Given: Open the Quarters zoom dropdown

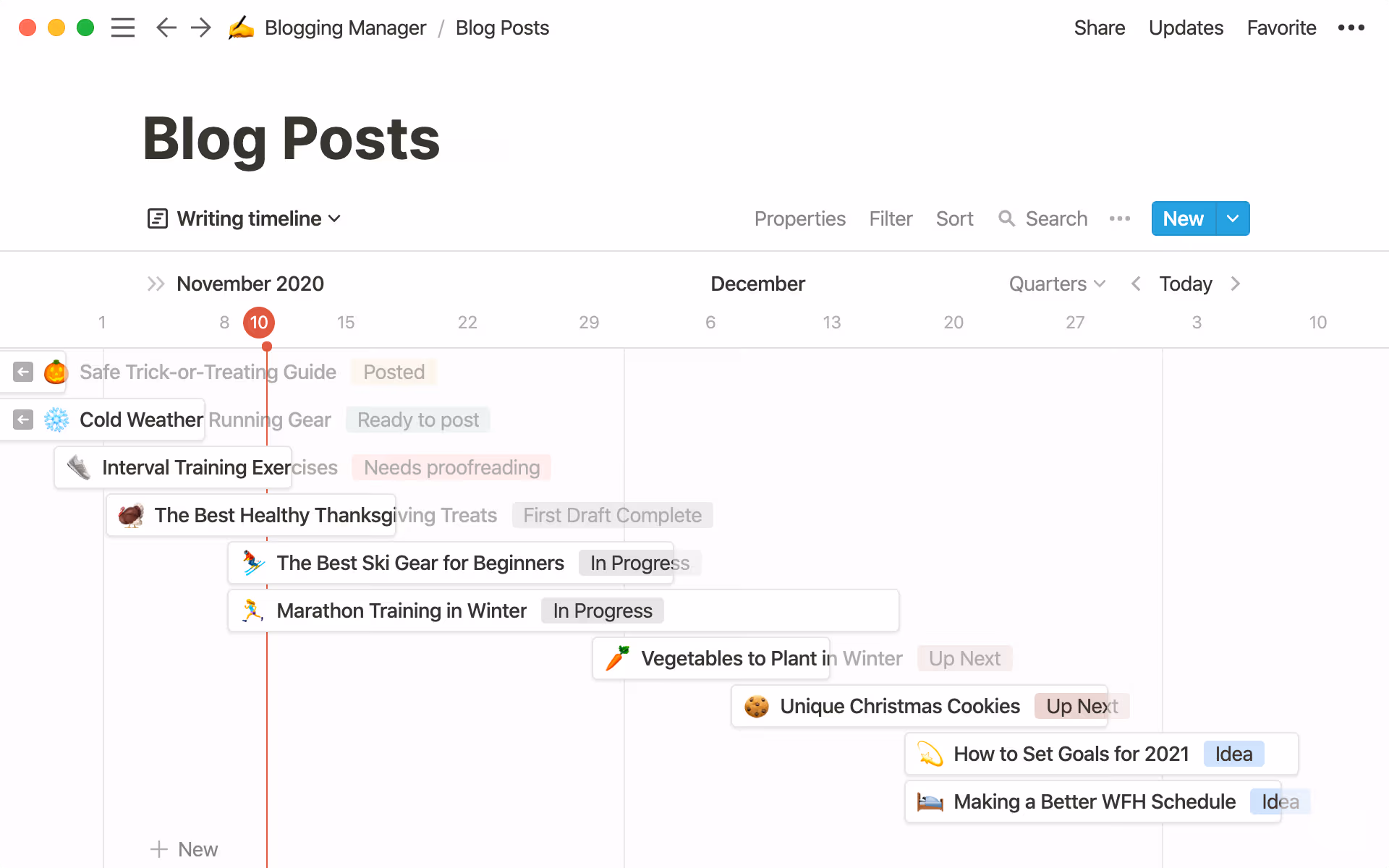Looking at the screenshot, I should click(x=1056, y=284).
